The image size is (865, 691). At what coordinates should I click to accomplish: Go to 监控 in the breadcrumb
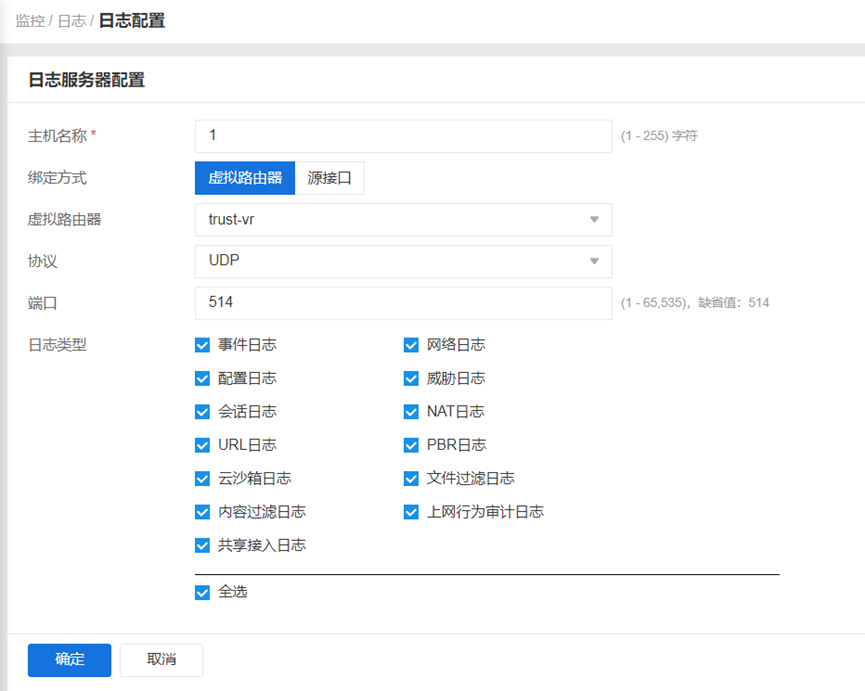pyautogui.click(x=30, y=21)
